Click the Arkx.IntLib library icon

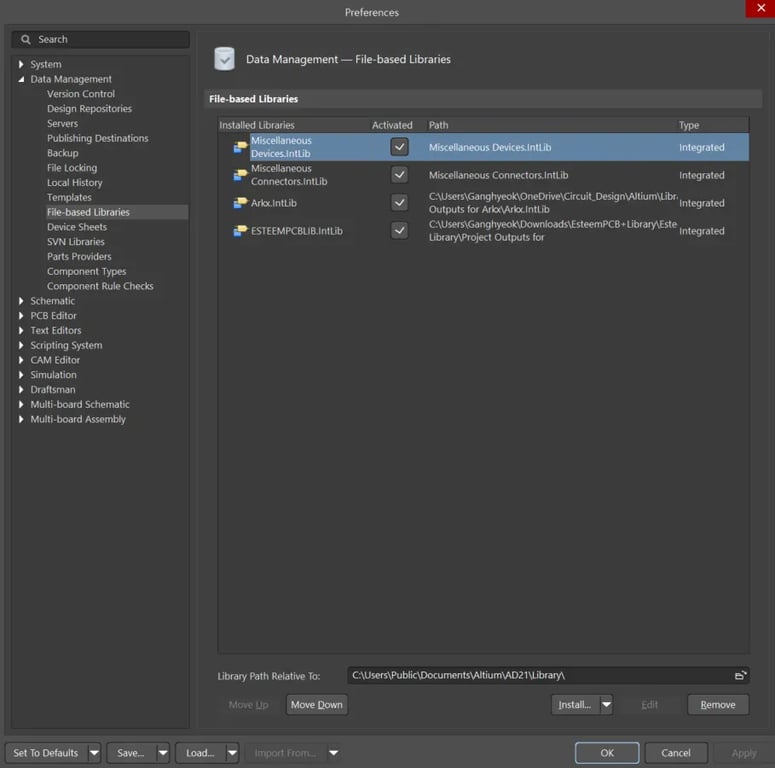tap(240, 203)
